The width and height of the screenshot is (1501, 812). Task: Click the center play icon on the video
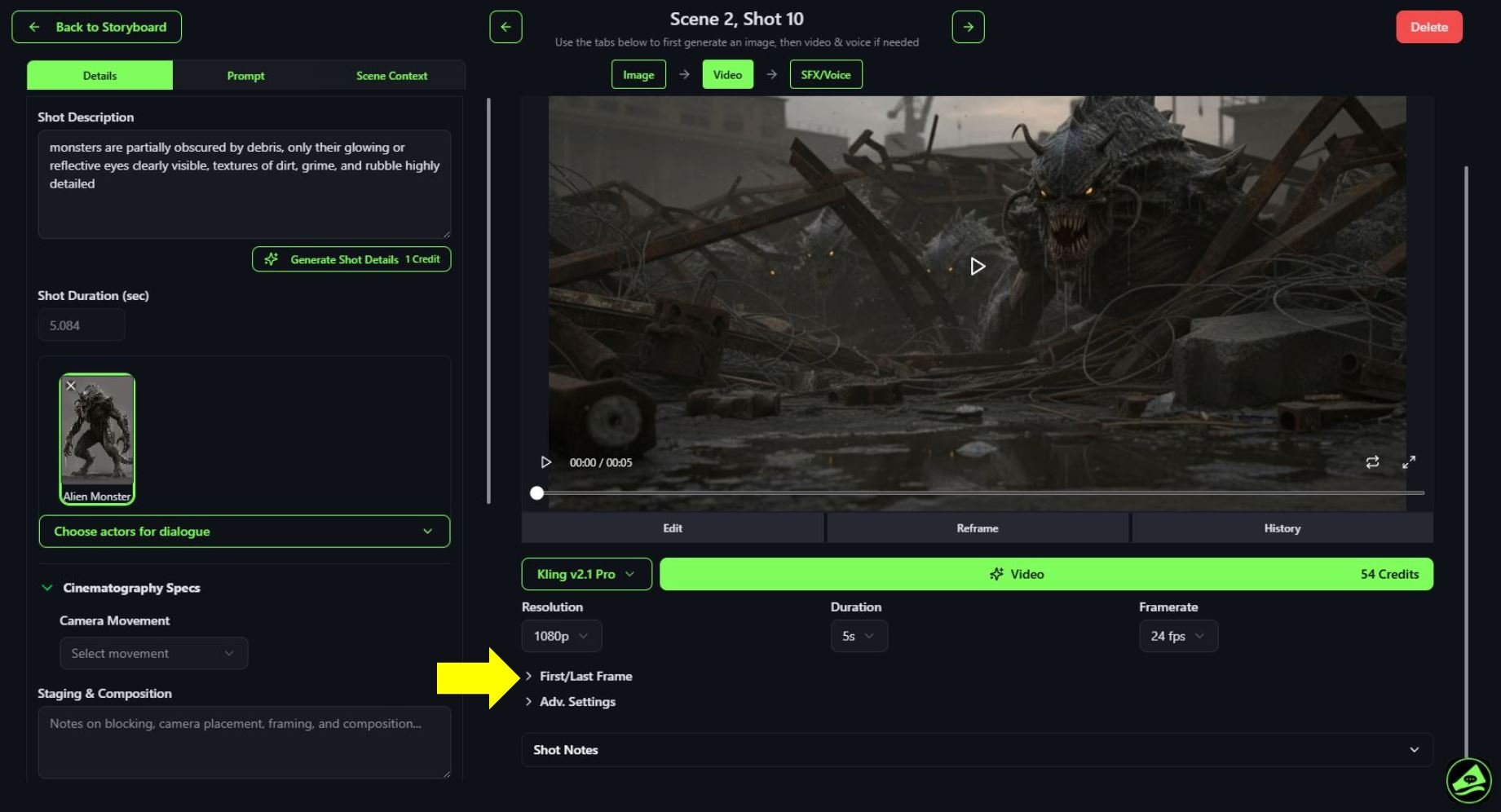click(x=976, y=266)
